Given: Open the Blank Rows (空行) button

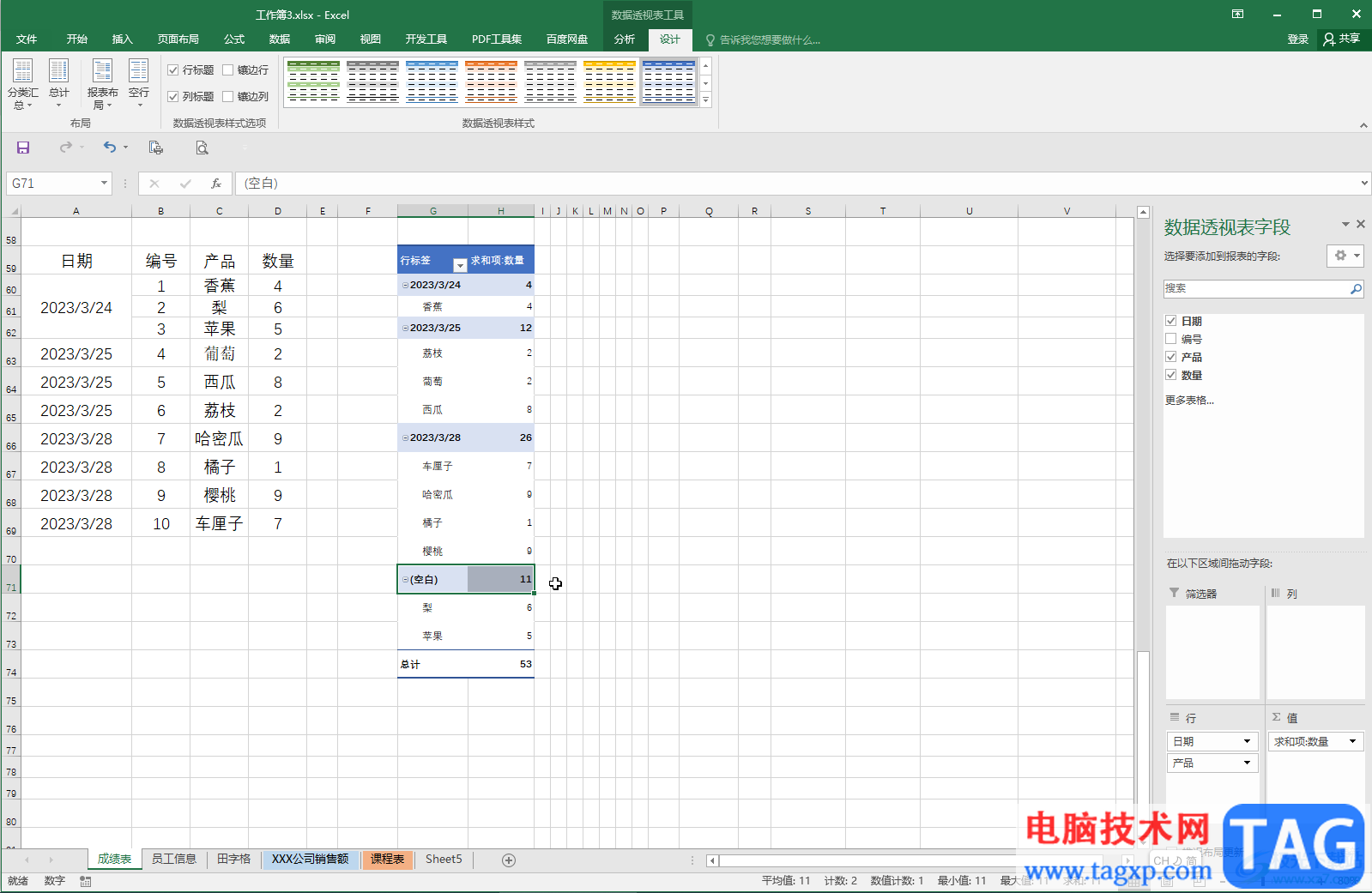Looking at the screenshot, I should [139, 84].
